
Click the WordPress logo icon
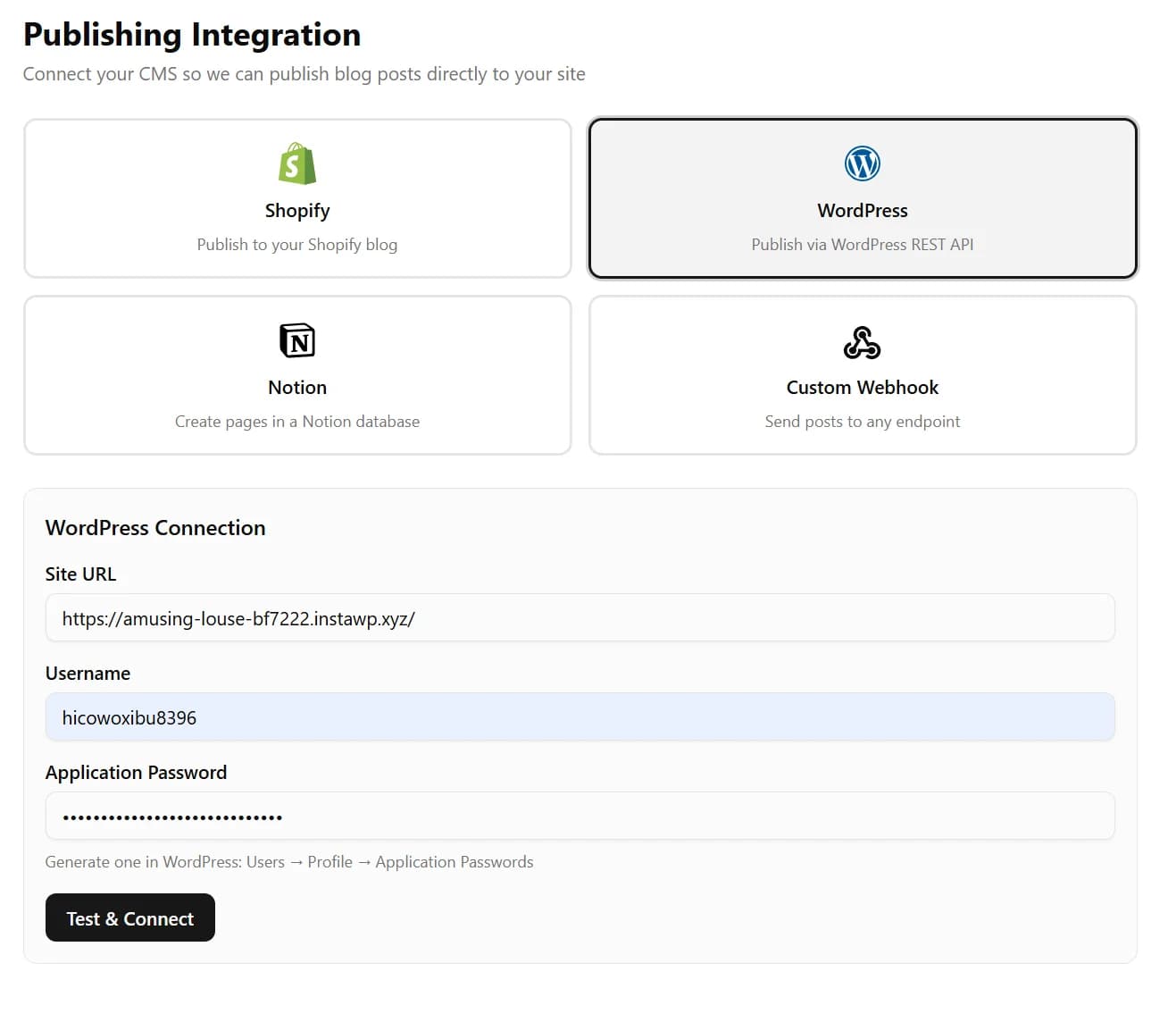click(x=862, y=163)
